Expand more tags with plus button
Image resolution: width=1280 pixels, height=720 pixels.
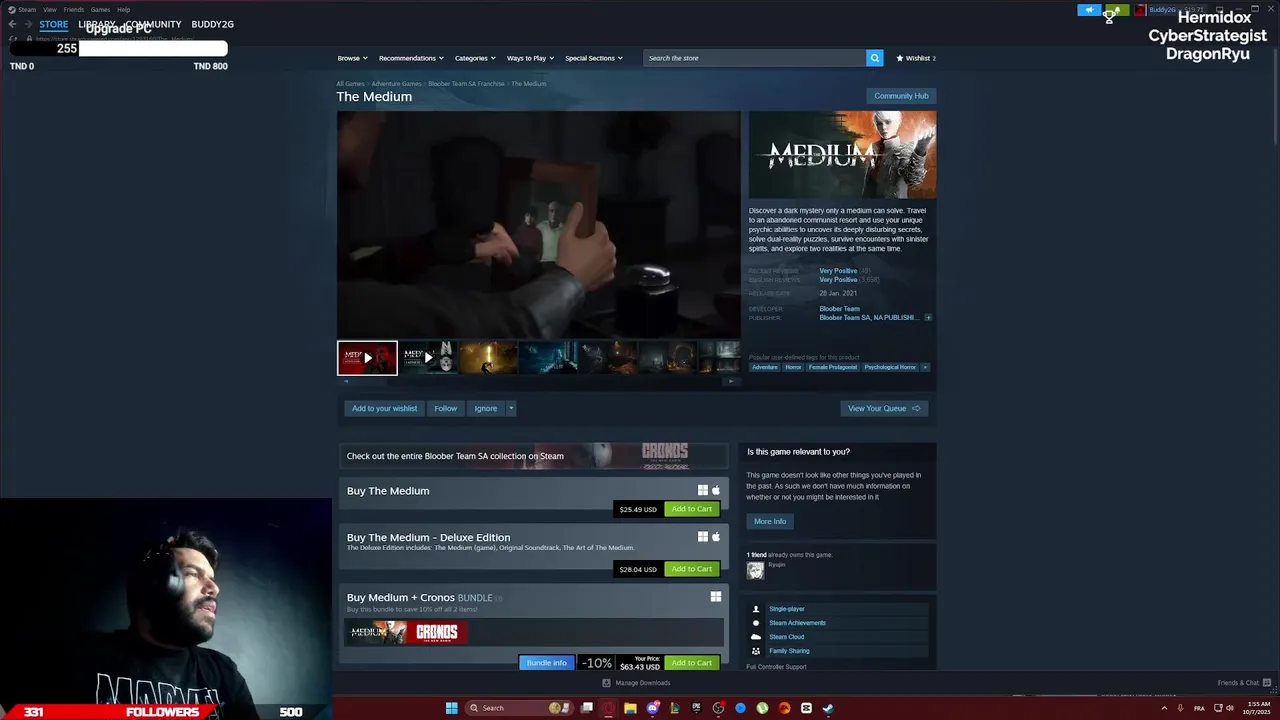pyautogui.click(x=925, y=367)
